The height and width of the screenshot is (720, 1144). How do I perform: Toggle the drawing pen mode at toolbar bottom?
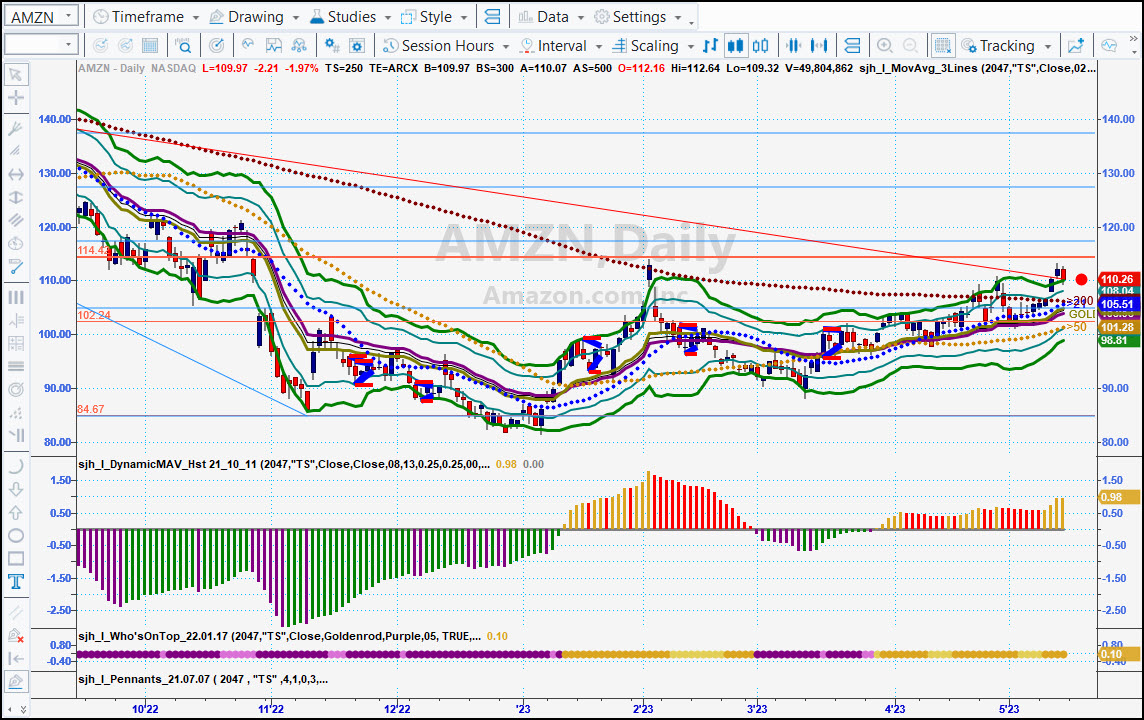click(15, 682)
